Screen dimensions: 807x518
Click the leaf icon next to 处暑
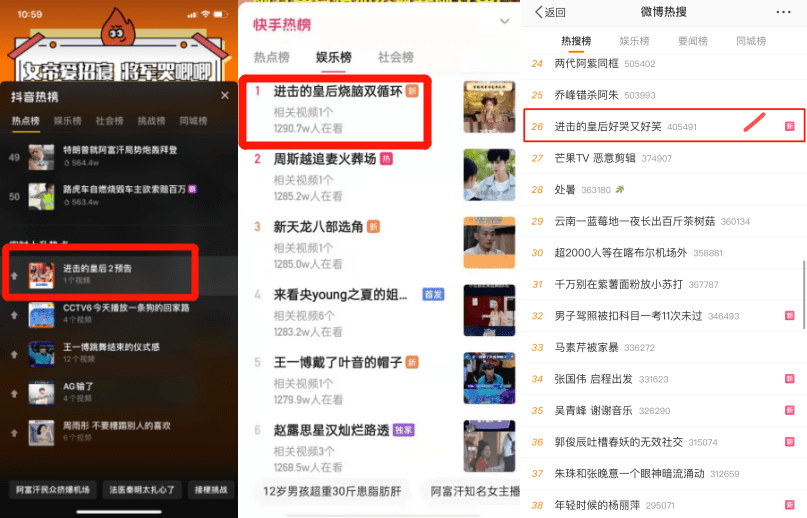tap(620, 189)
